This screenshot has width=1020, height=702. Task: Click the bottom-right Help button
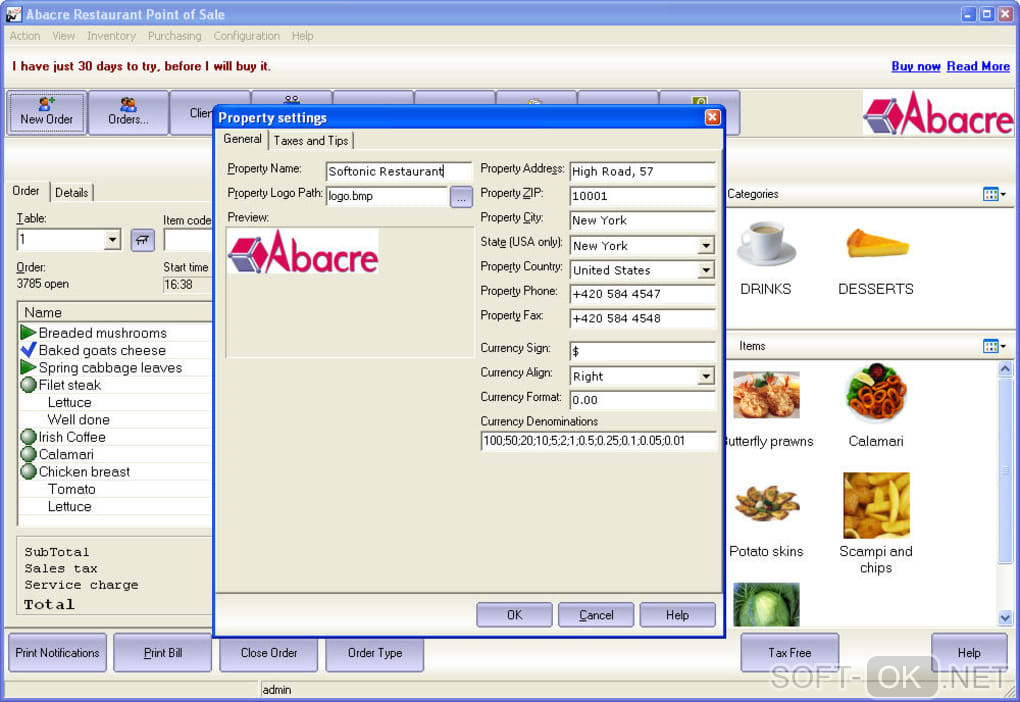point(969,653)
